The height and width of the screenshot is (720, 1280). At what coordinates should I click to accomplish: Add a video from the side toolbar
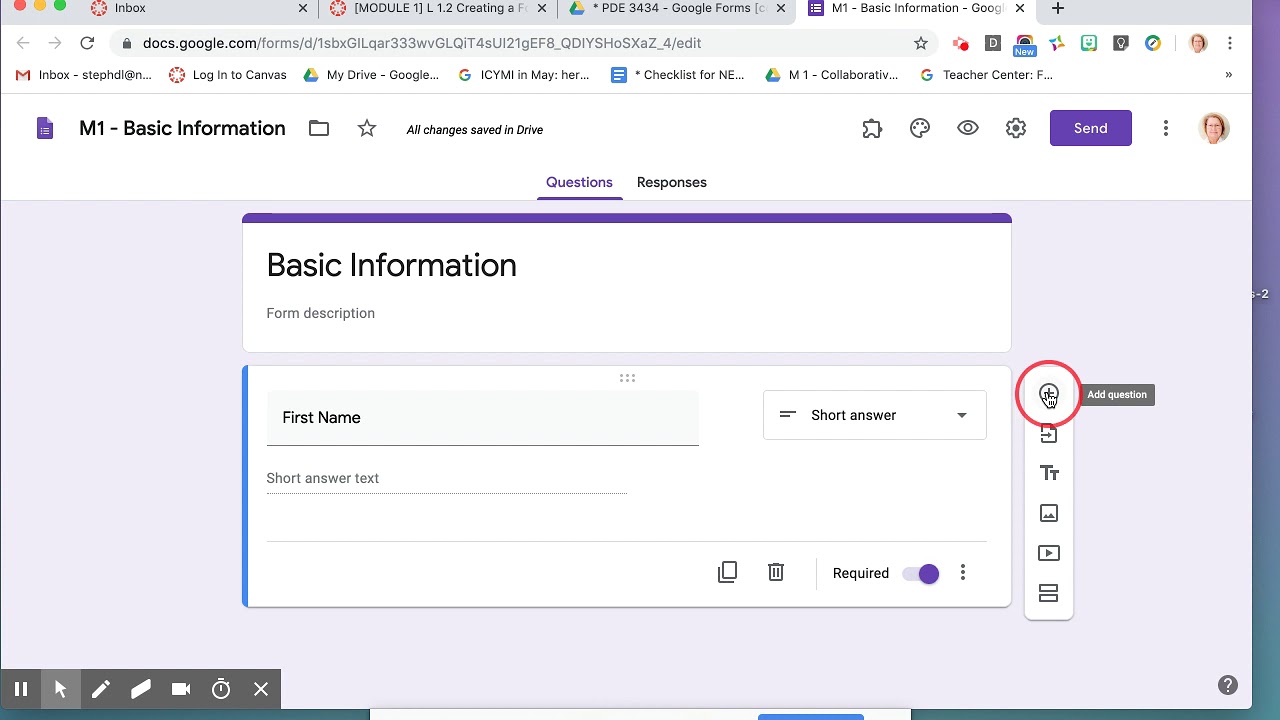(x=1048, y=553)
